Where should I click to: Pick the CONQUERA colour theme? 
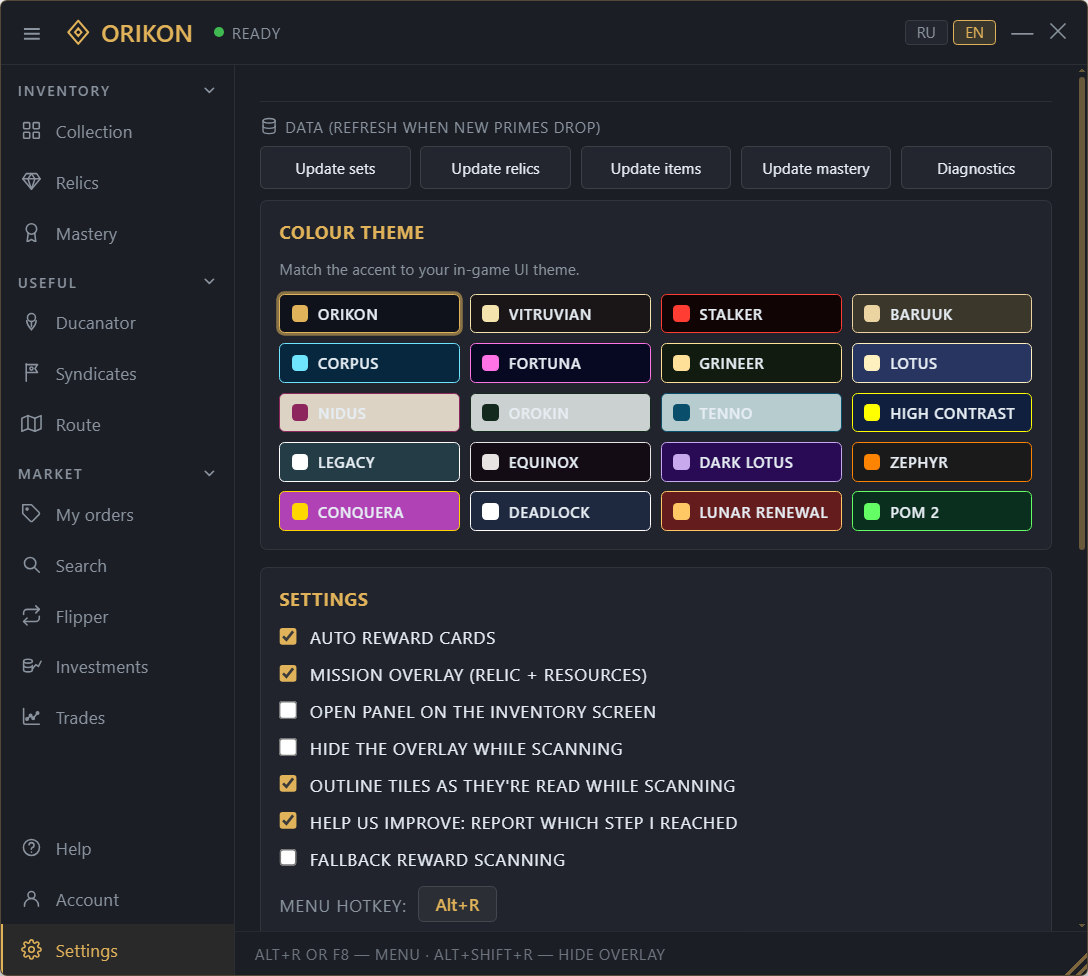[x=369, y=511]
